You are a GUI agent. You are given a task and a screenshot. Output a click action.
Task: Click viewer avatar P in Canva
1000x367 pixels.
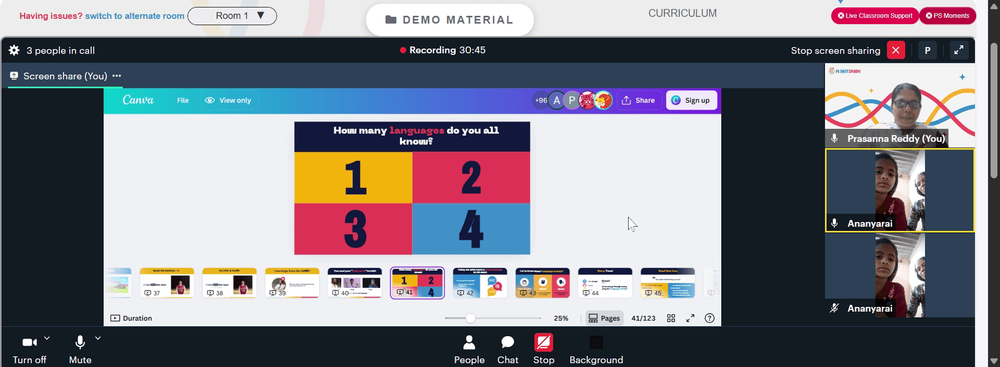tap(572, 100)
